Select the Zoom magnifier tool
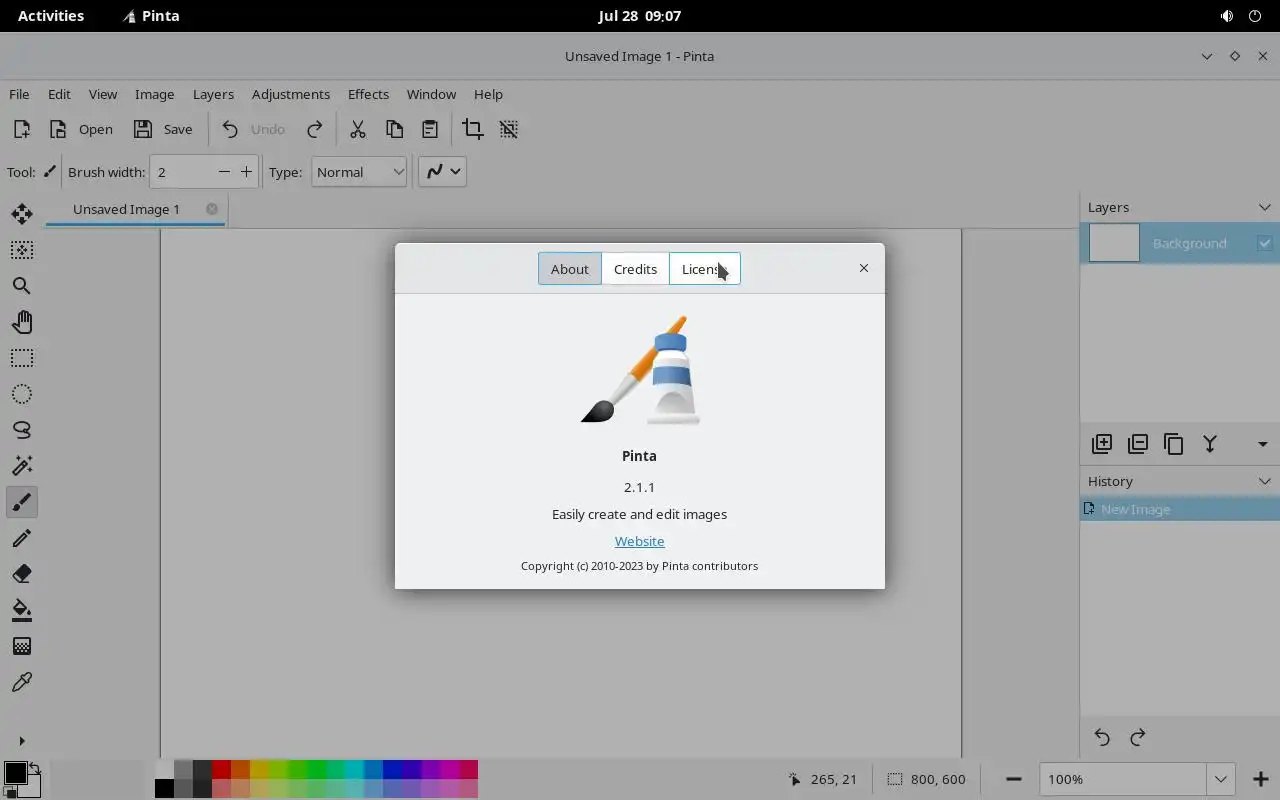This screenshot has width=1280, height=800. 22,286
